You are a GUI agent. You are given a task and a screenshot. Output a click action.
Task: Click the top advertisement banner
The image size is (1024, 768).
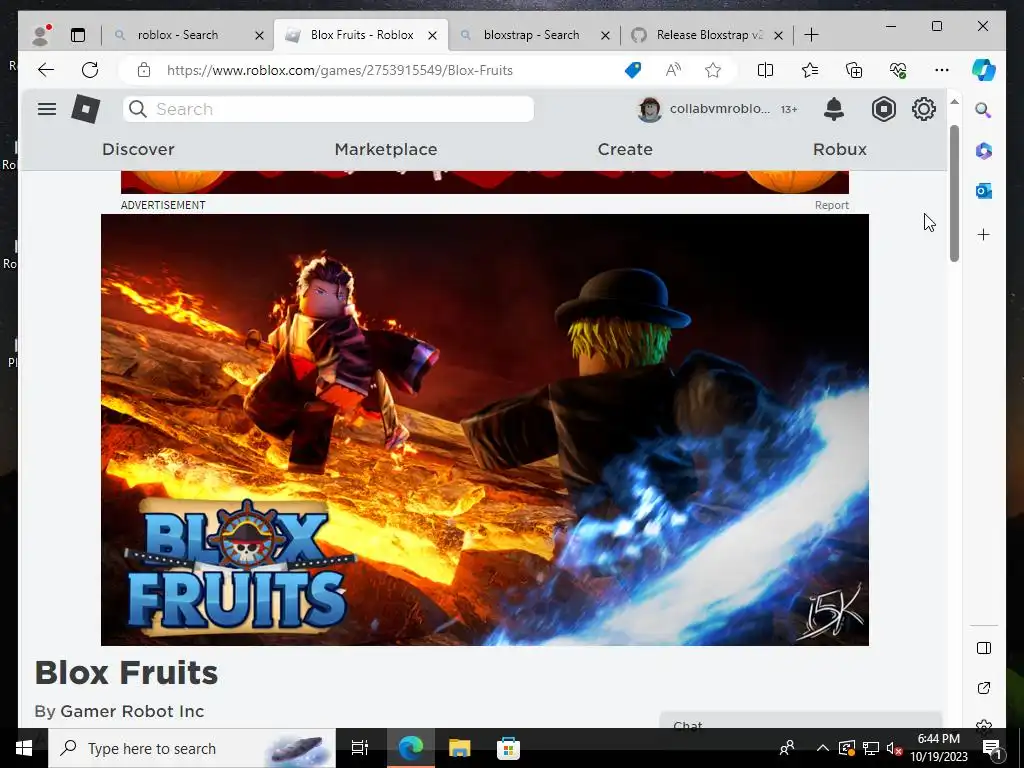tap(485, 182)
